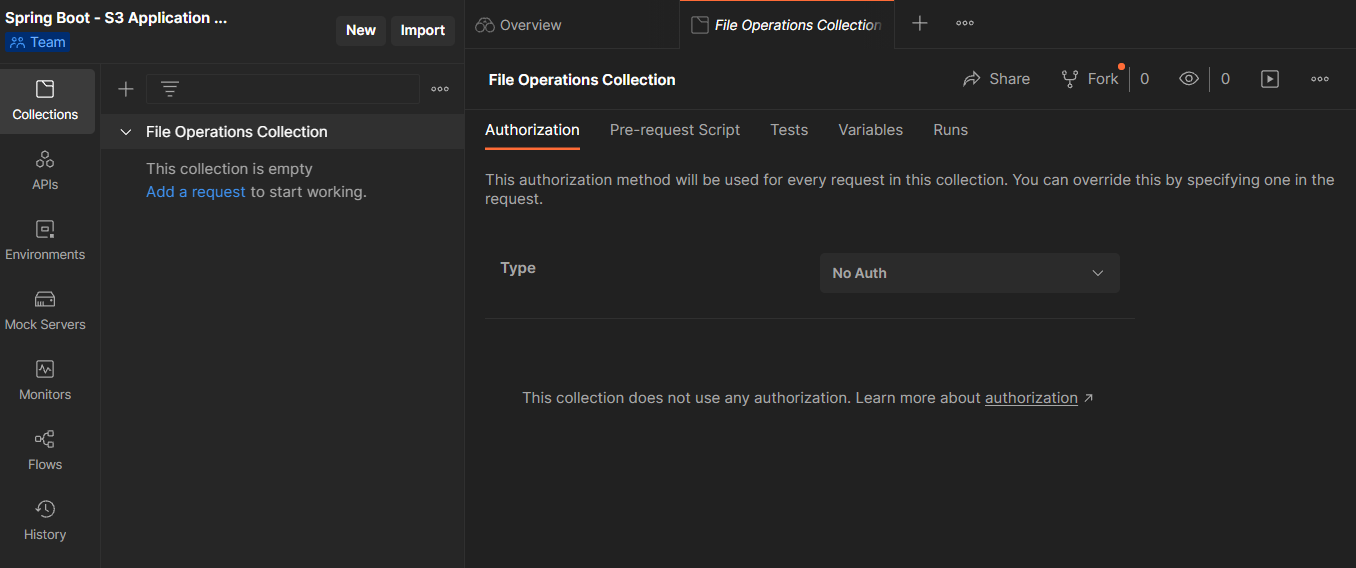Image resolution: width=1356 pixels, height=568 pixels.
Task: Open the Environments sidebar section
Action: 45,241
